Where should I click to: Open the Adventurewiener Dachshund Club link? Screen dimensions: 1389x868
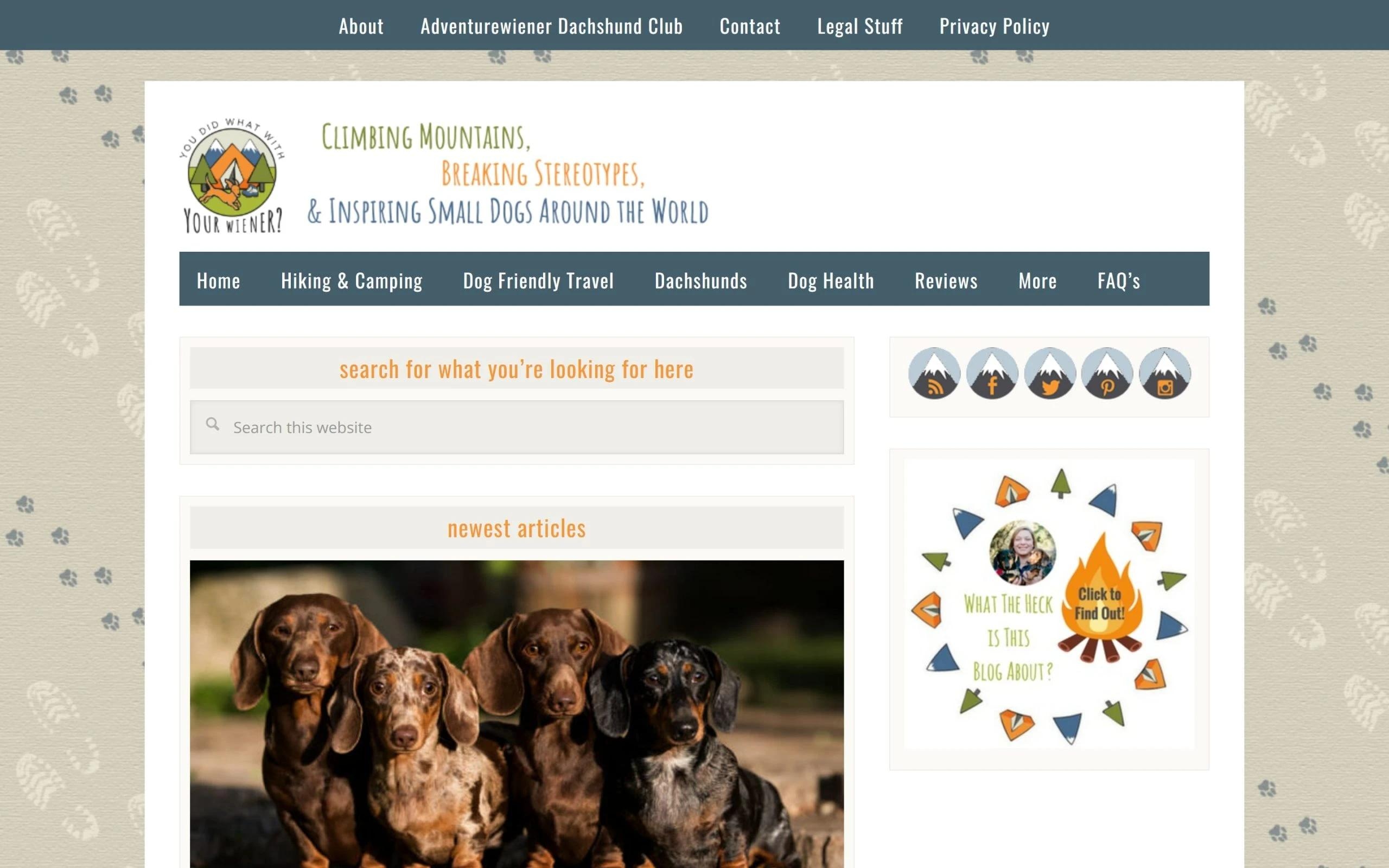pyautogui.click(x=552, y=26)
